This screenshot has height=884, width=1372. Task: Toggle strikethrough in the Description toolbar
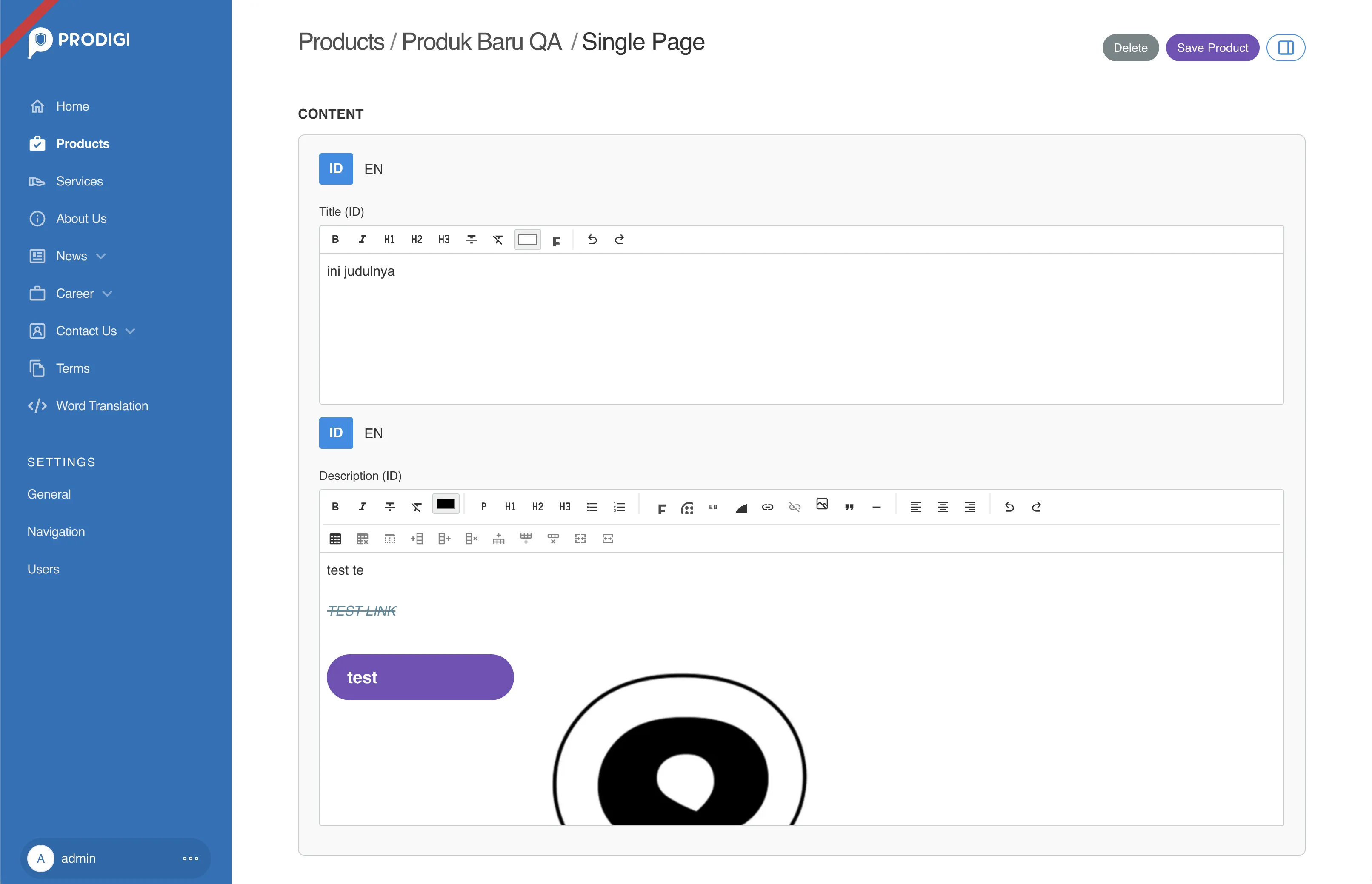coord(389,507)
